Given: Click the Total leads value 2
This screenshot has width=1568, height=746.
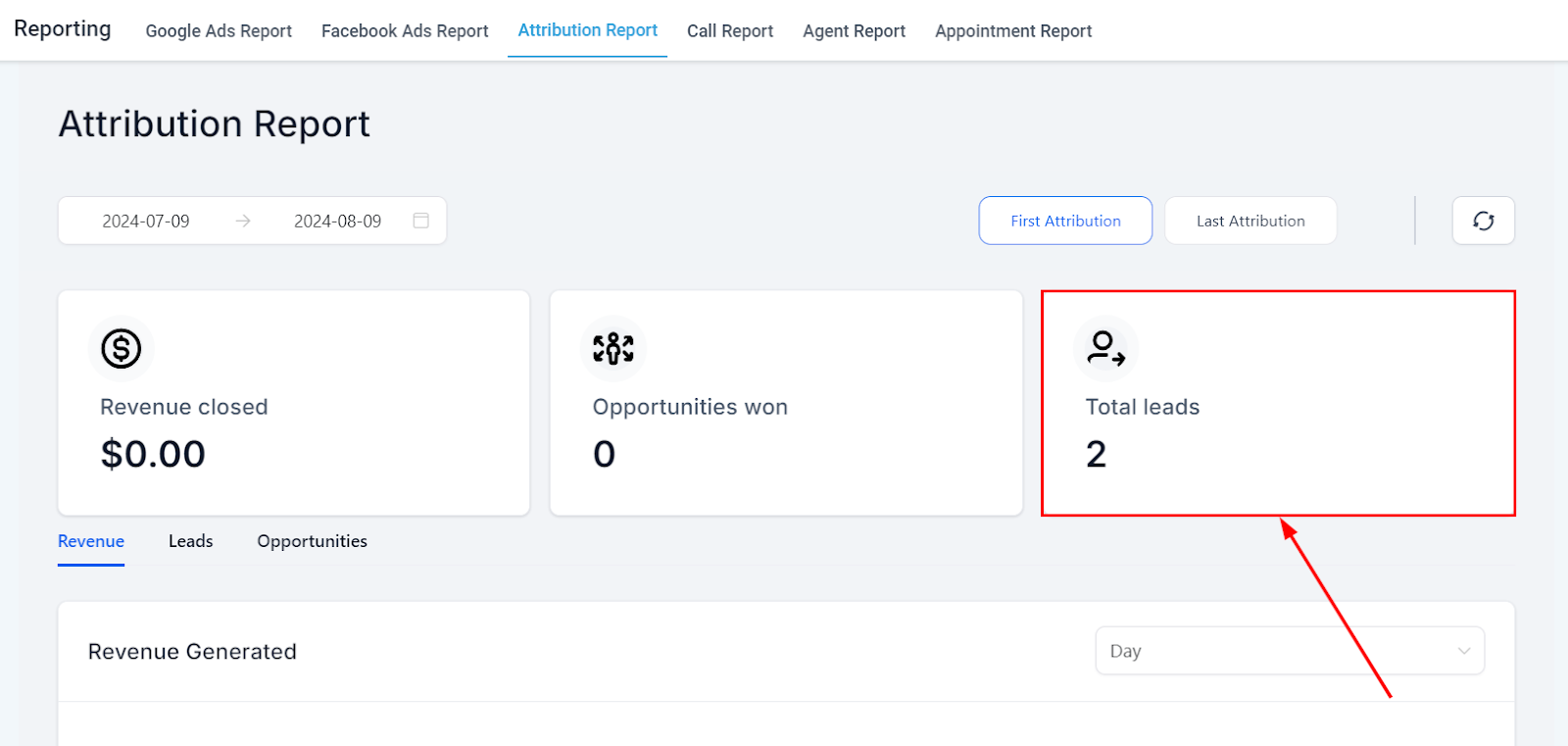Looking at the screenshot, I should 1097,454.
